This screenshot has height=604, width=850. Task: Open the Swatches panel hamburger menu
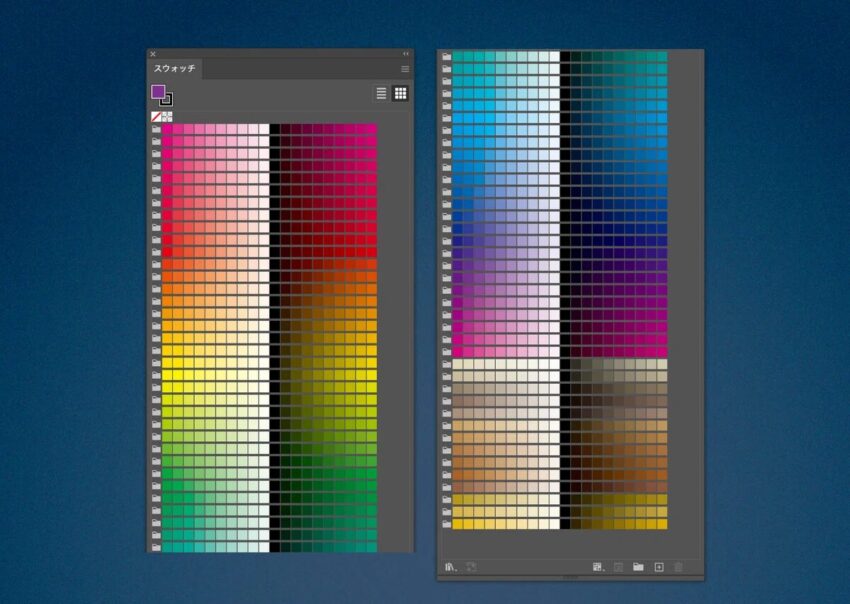click(405, 69)
